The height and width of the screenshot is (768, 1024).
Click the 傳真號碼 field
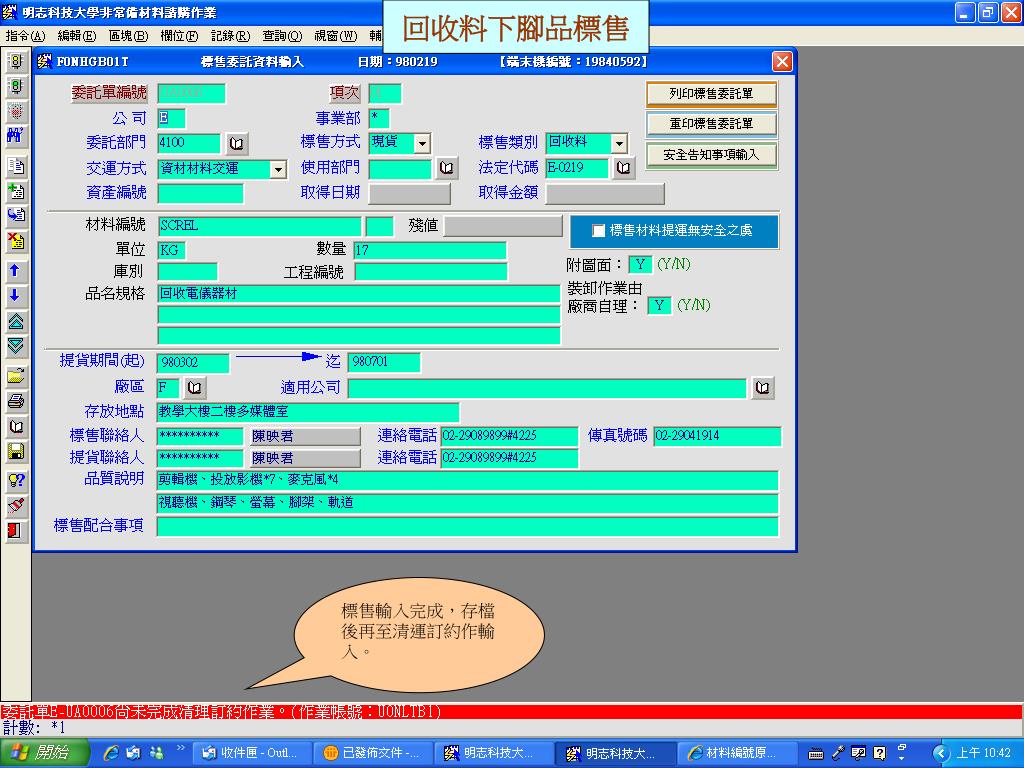click(x=717, y=436)
